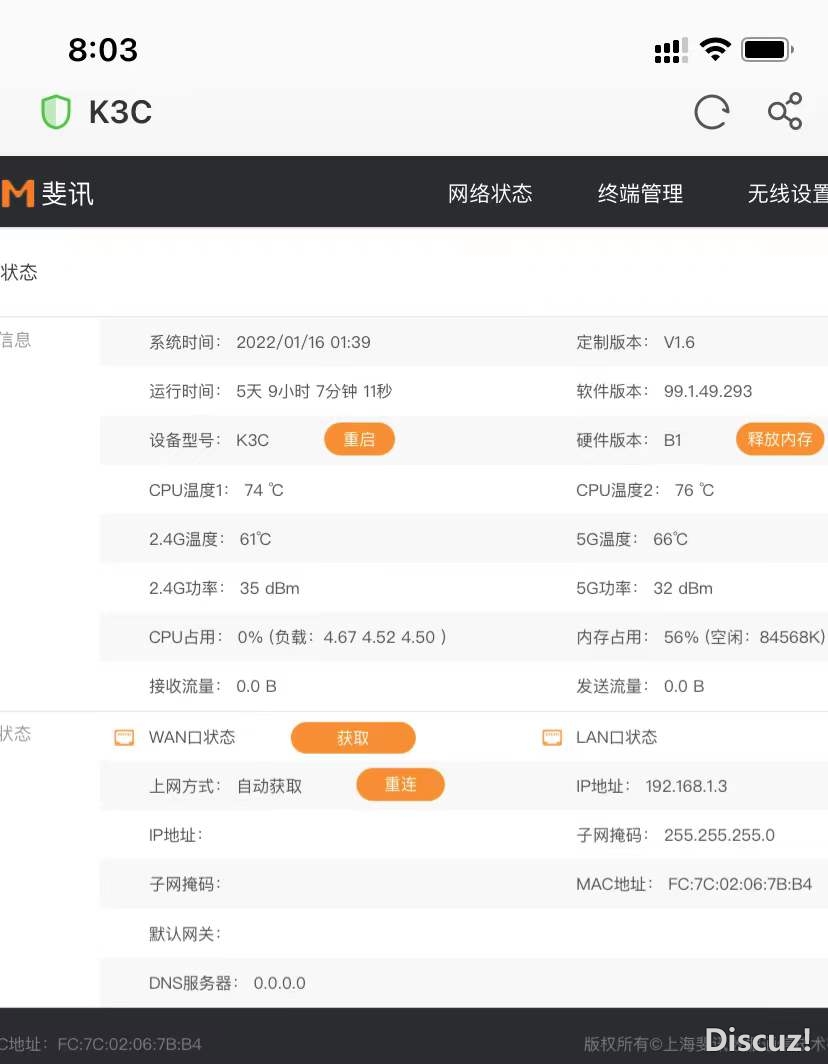The image size is (828, 1064).
Task: Tap the K3C page title
Action: click(x=120, y=112)
